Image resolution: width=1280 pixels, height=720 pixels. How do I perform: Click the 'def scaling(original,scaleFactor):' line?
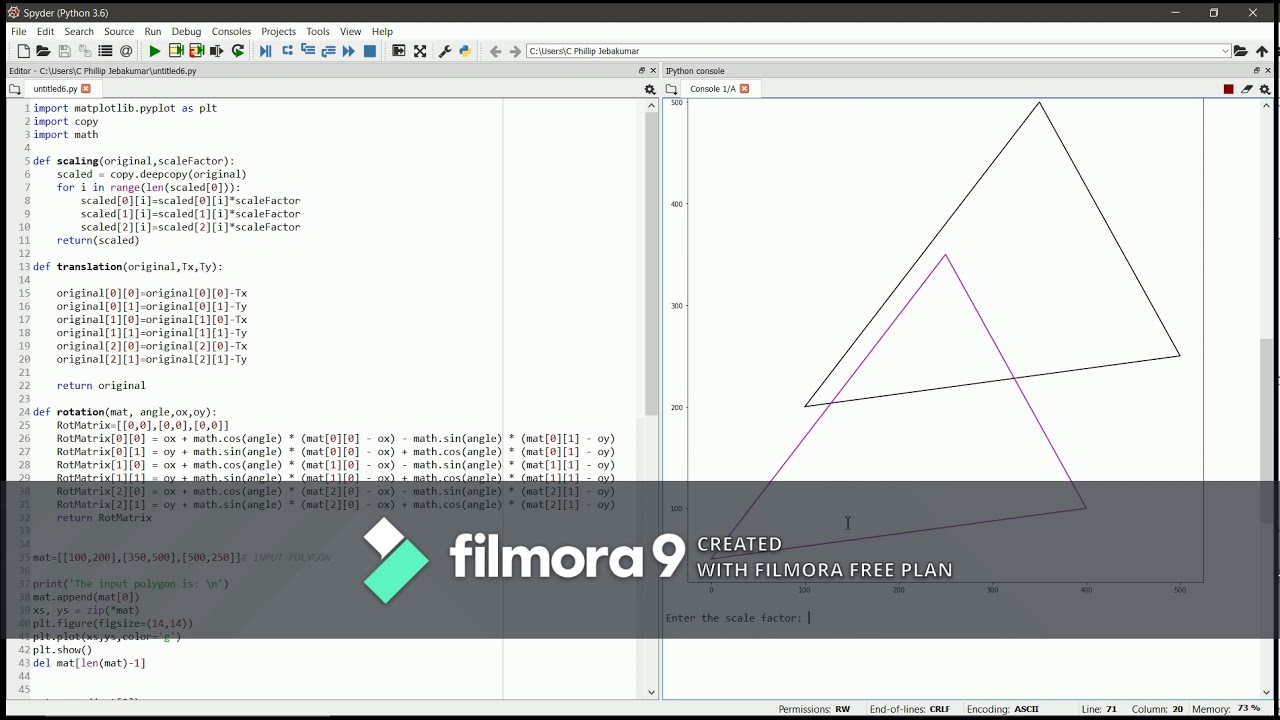coord(134,161)
